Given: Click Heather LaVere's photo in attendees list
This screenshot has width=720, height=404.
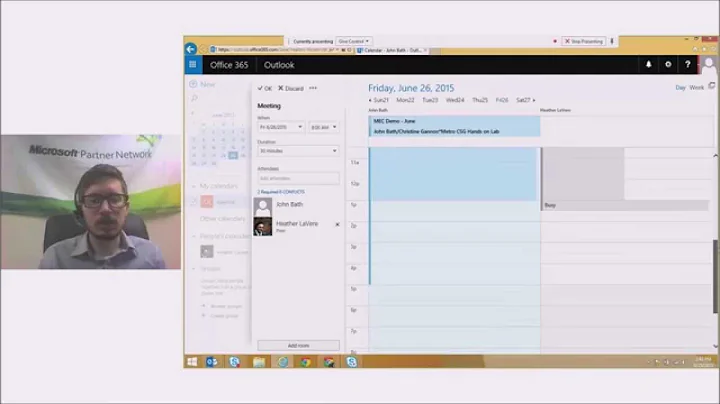Looking at the screenshot, I should tap(263, 227).
